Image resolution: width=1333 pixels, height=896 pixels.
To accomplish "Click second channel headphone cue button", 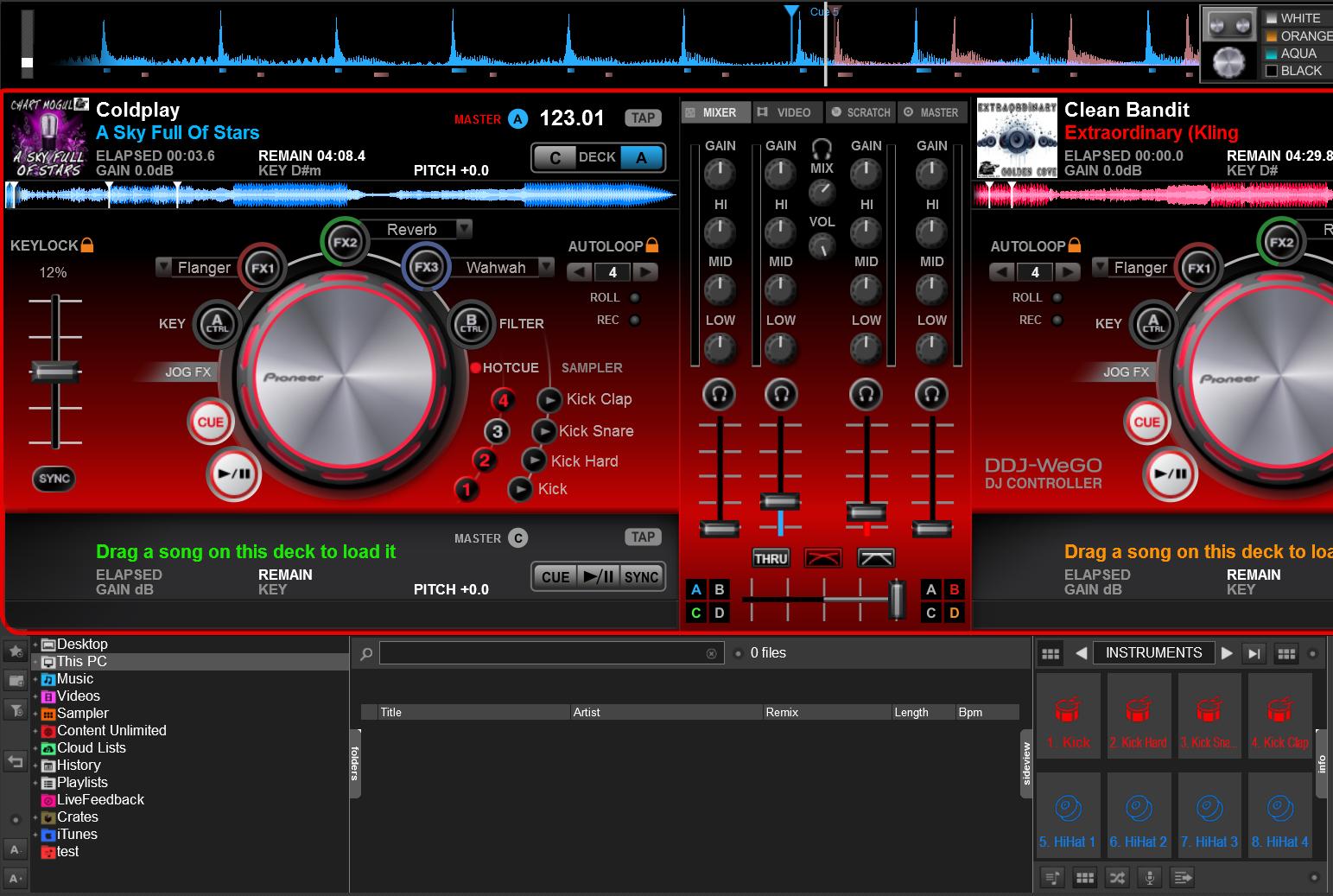I will point(781,395).
